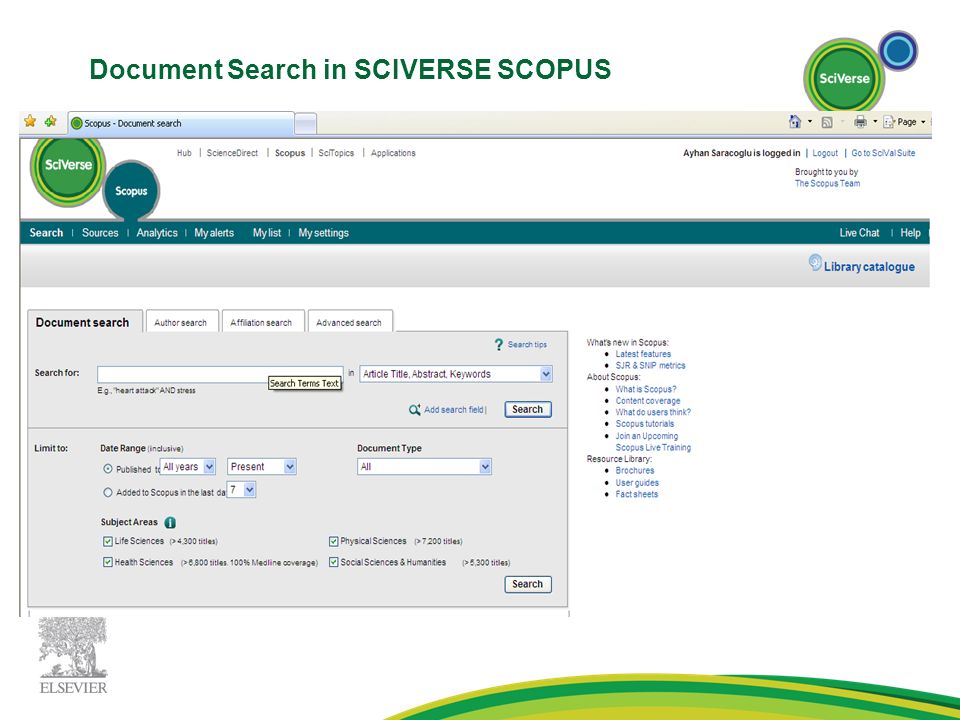The width and height of the screenshot is (960, 720).
Task: Open the What is Scopus? link
Action: pyautogui.click(x=646, y=389)
